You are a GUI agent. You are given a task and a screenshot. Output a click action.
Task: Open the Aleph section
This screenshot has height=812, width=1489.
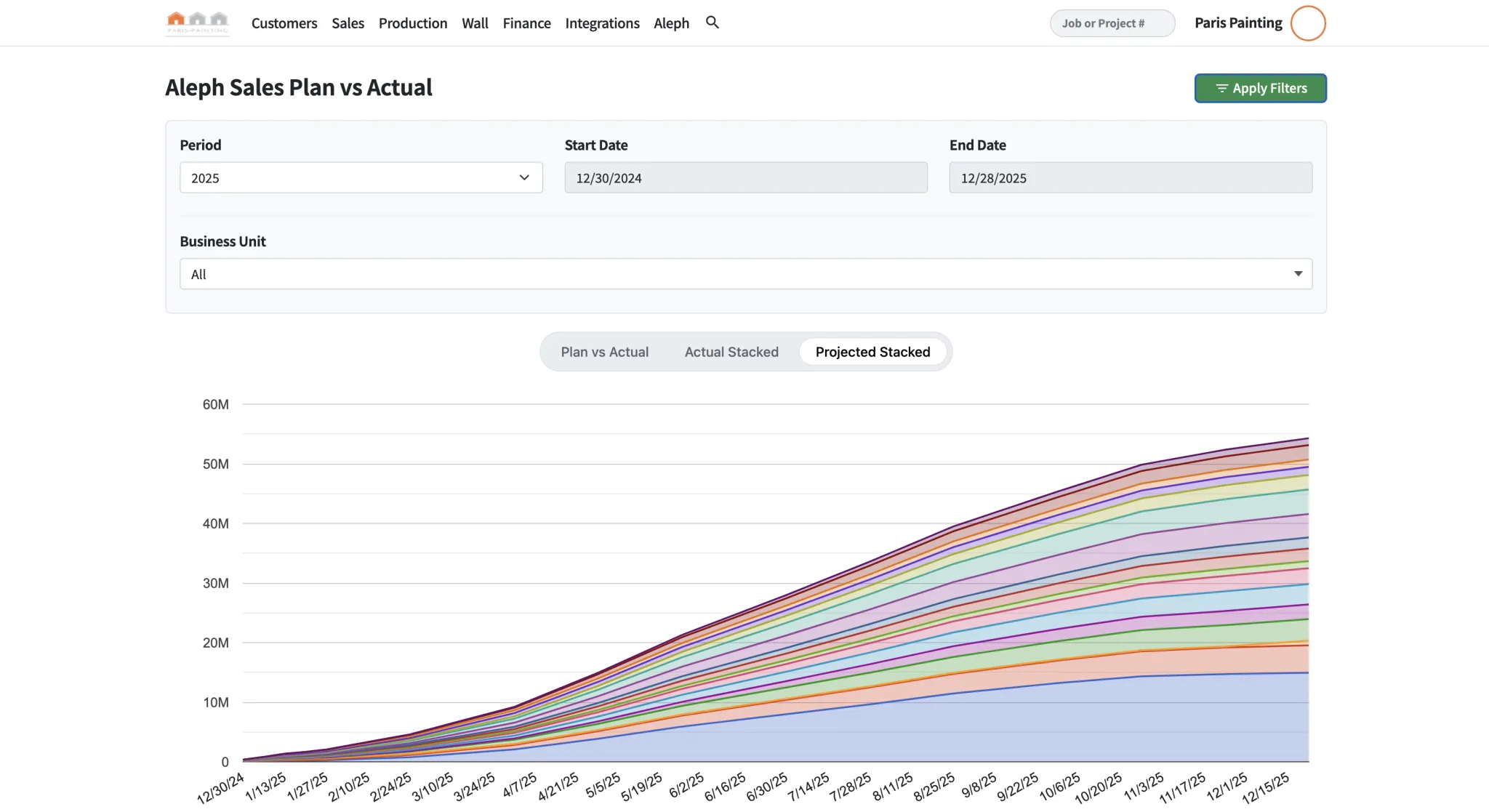670,23
